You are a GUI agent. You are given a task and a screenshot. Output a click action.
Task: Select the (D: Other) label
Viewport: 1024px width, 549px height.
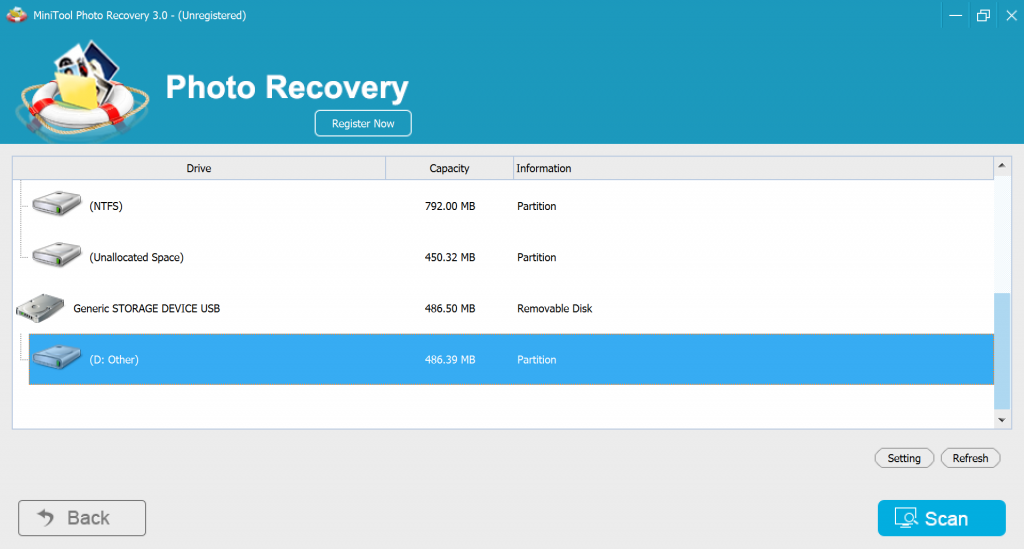pos(114,360)
